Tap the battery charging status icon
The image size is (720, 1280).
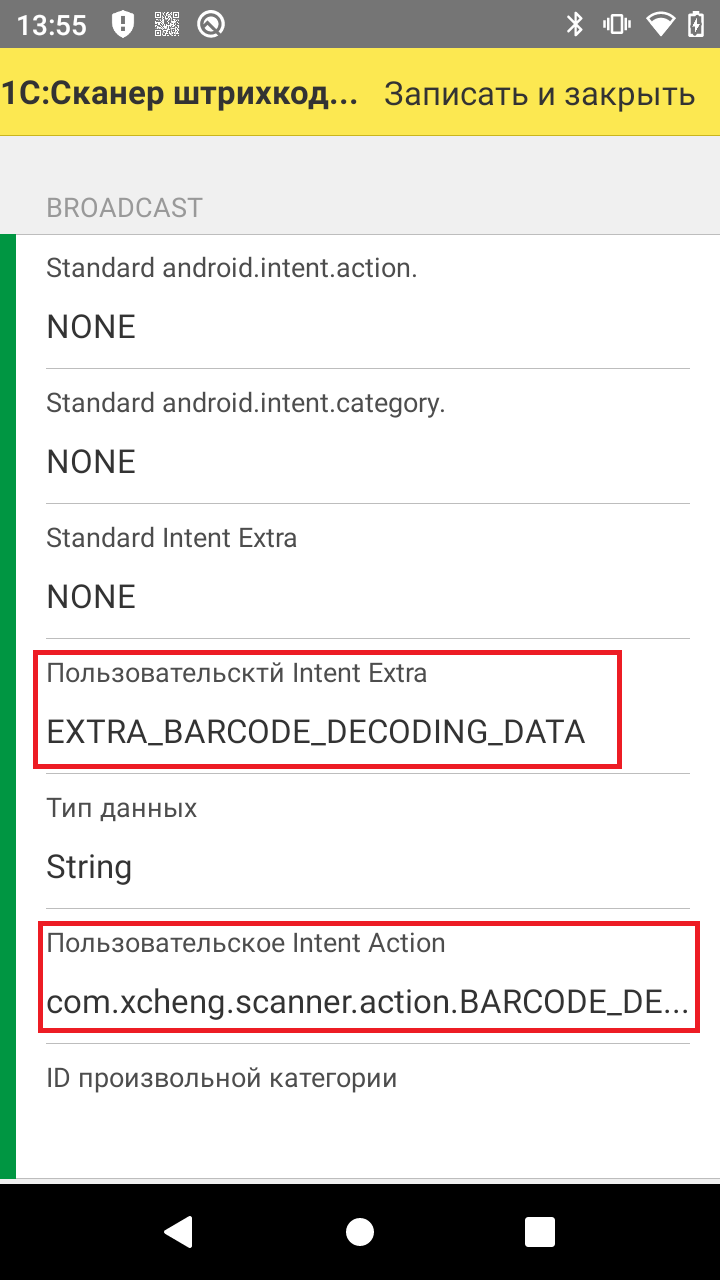(696, 25)
